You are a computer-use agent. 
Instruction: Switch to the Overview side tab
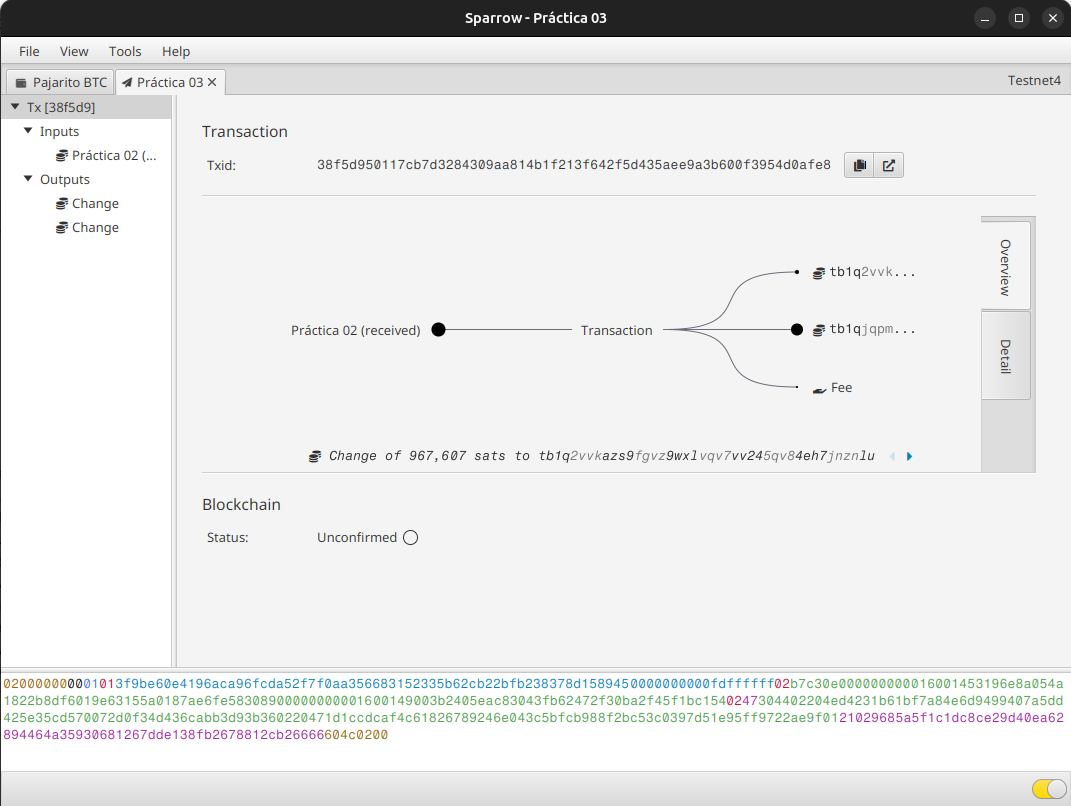[1005, 267]
